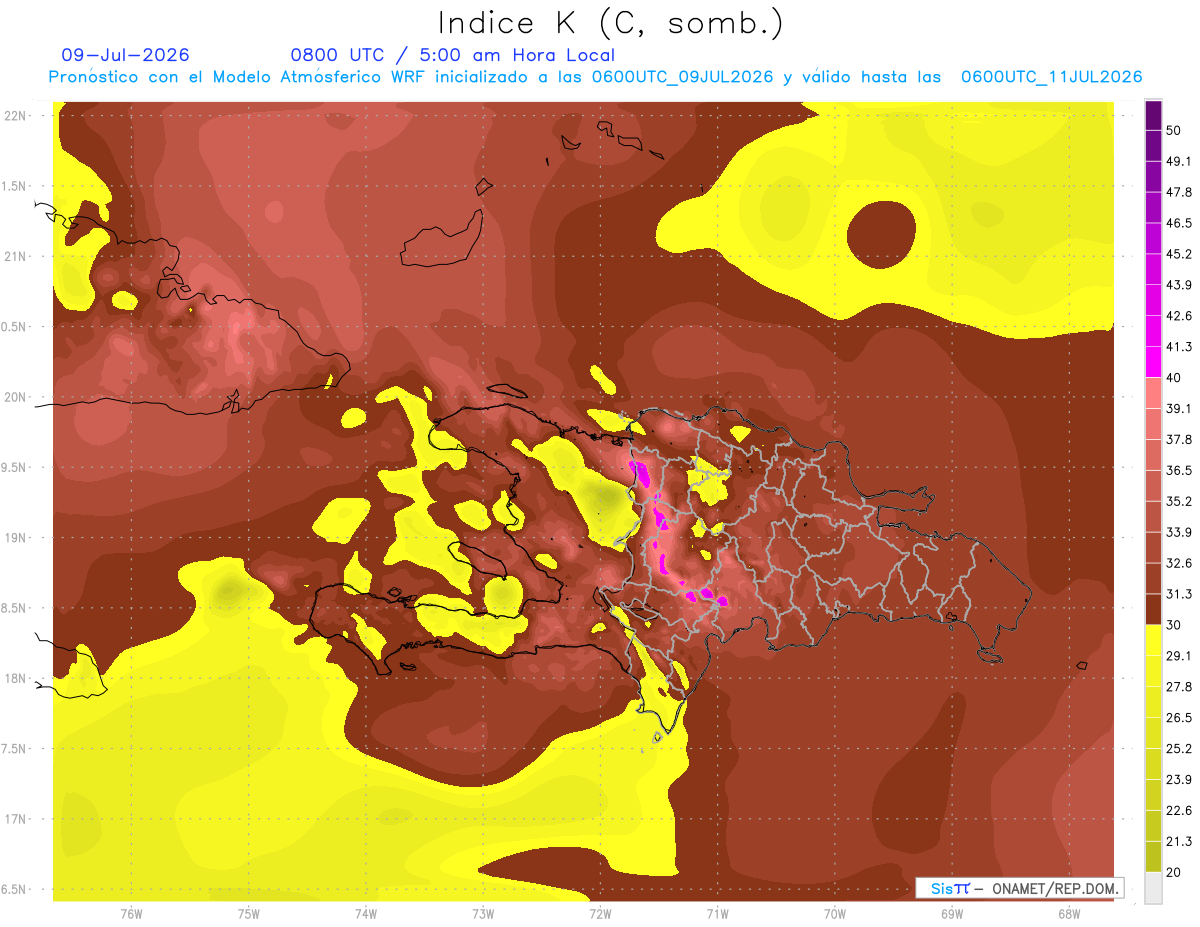Click the legend value '31.3'
The height and width of the screenshot is (927, 1200).
(1179, 594)
